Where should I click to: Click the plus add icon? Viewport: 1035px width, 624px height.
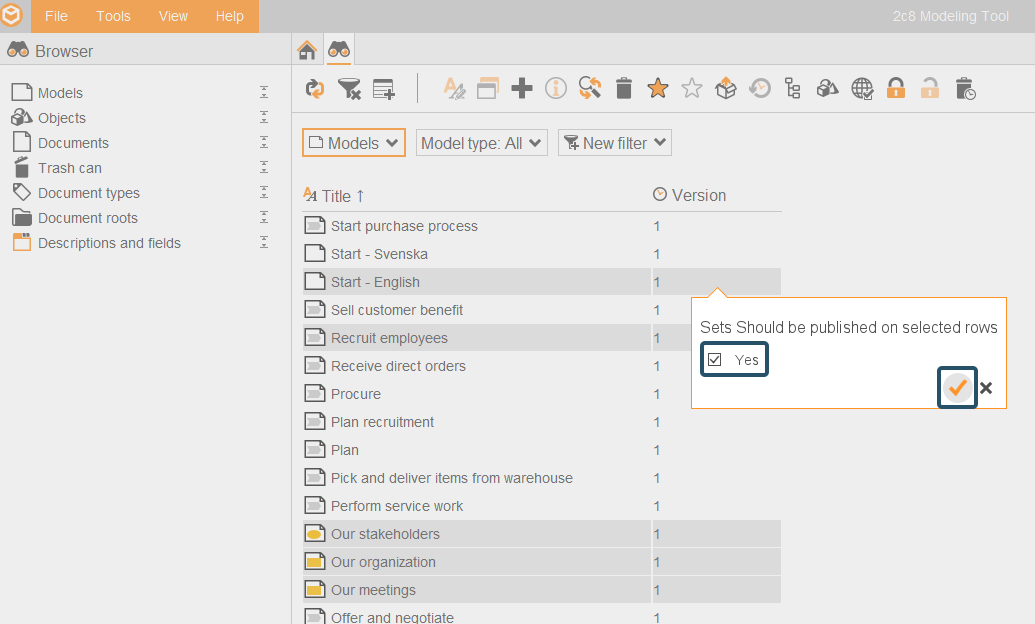tap(521, 88)
